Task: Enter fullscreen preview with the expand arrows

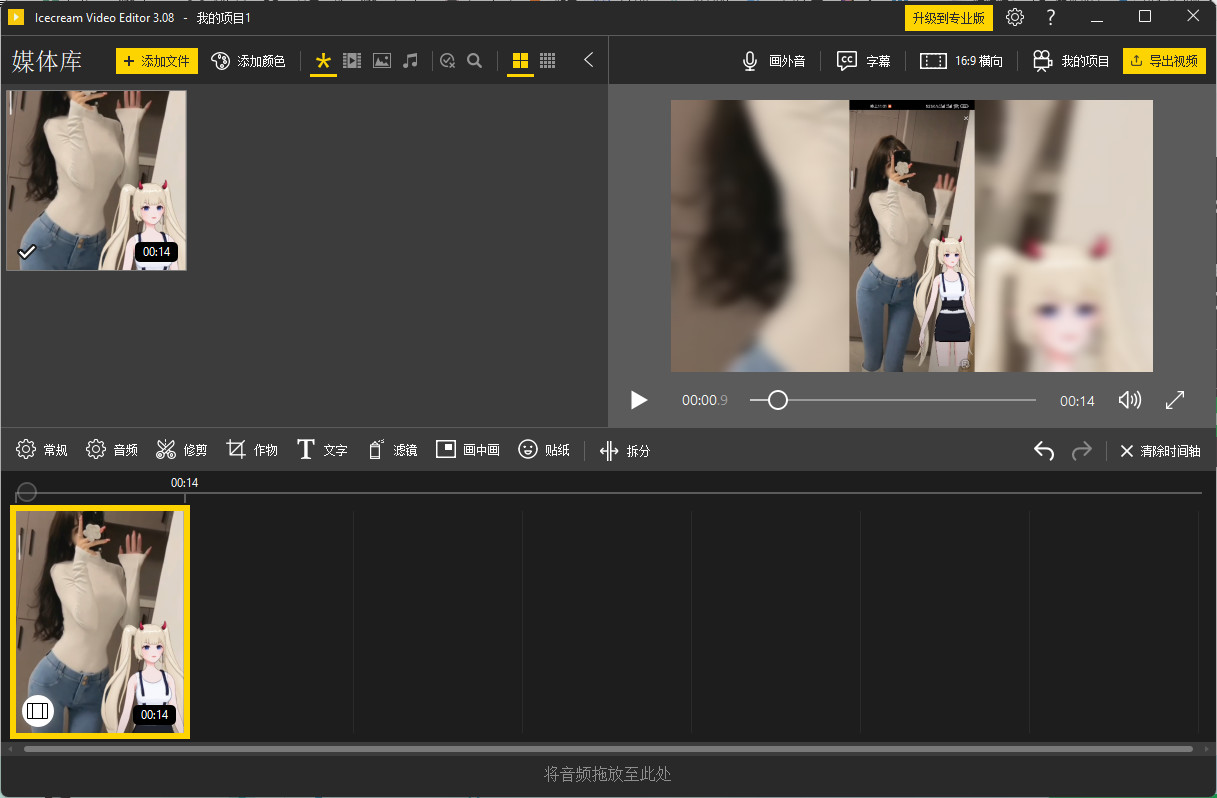Action: pyautogui.click(x=1175, y=400)
